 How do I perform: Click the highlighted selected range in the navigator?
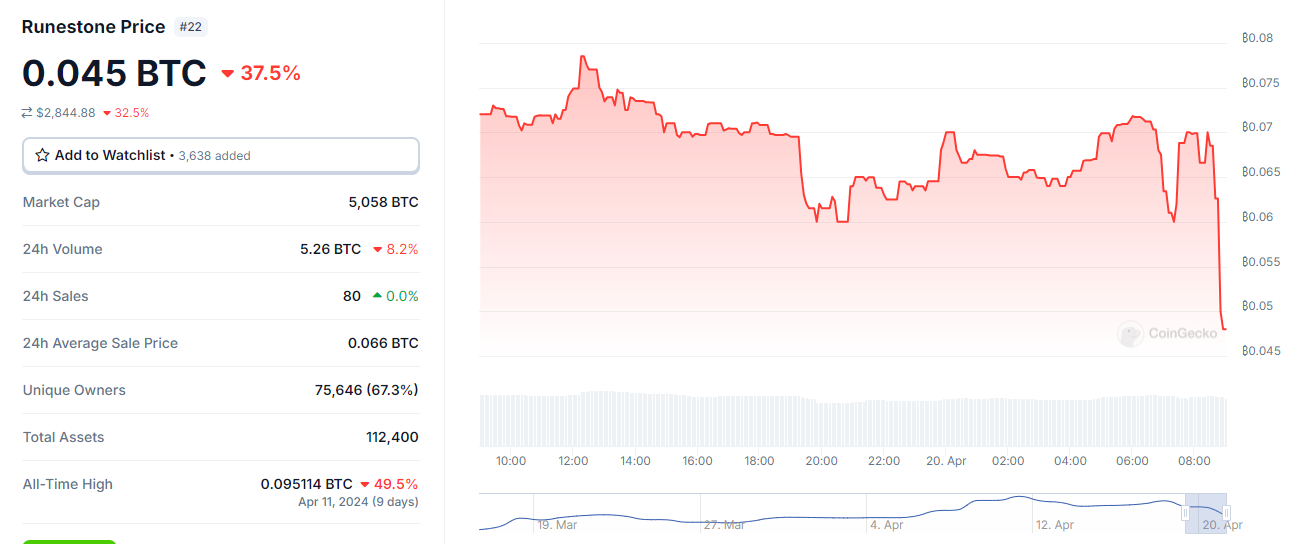coord(1206,506)
